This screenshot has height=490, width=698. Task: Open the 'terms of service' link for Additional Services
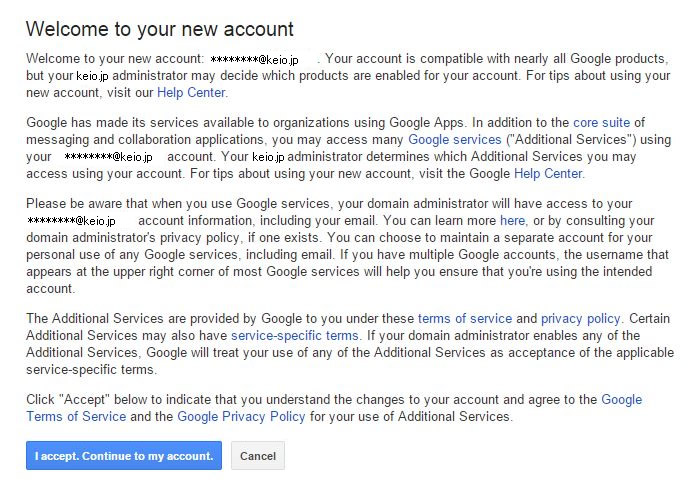pyautogui.click(x=464, y=319)
